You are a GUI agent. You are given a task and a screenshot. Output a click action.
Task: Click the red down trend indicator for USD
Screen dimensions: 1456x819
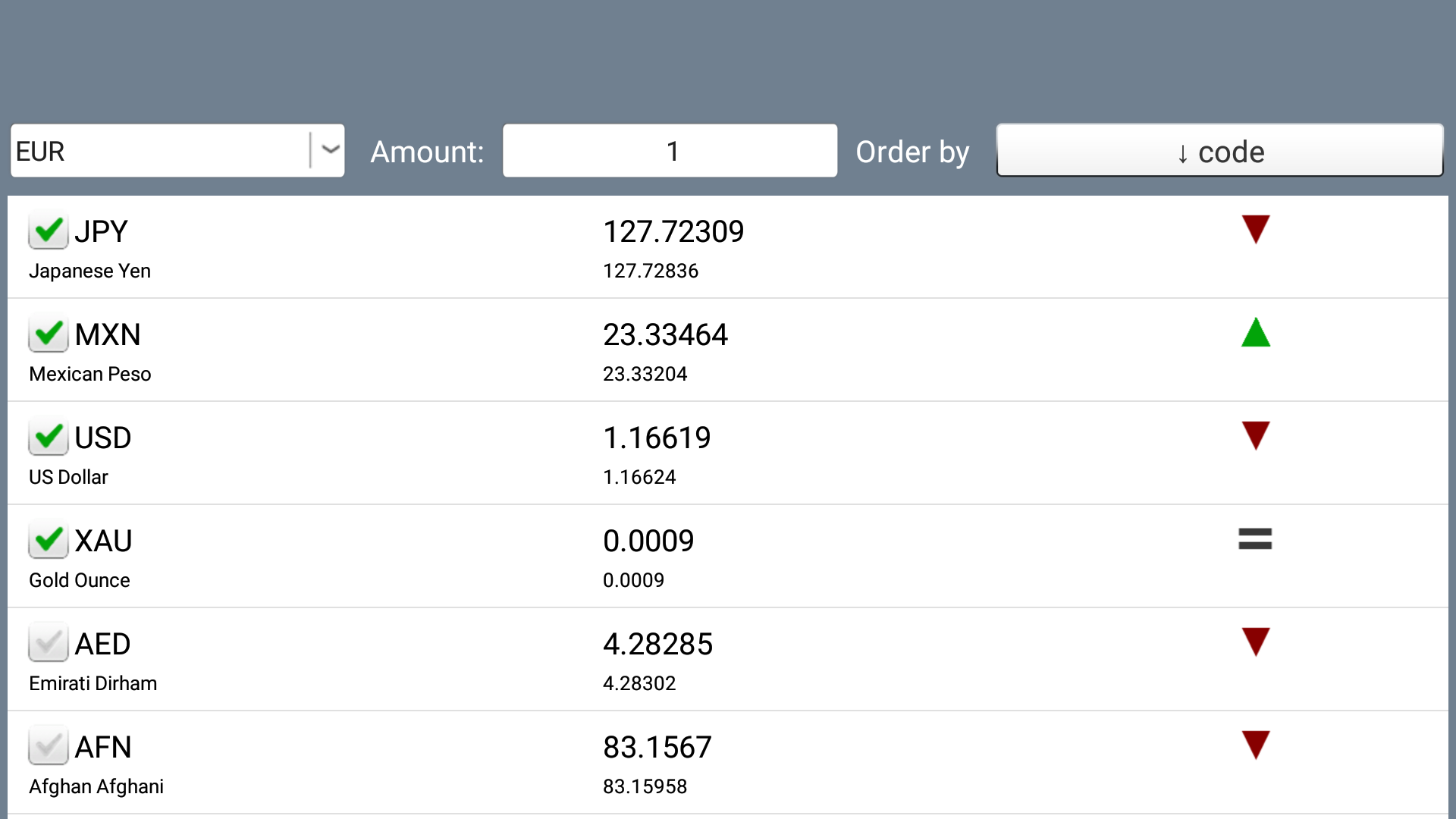pyautogui.click(x=1255, y=435)
